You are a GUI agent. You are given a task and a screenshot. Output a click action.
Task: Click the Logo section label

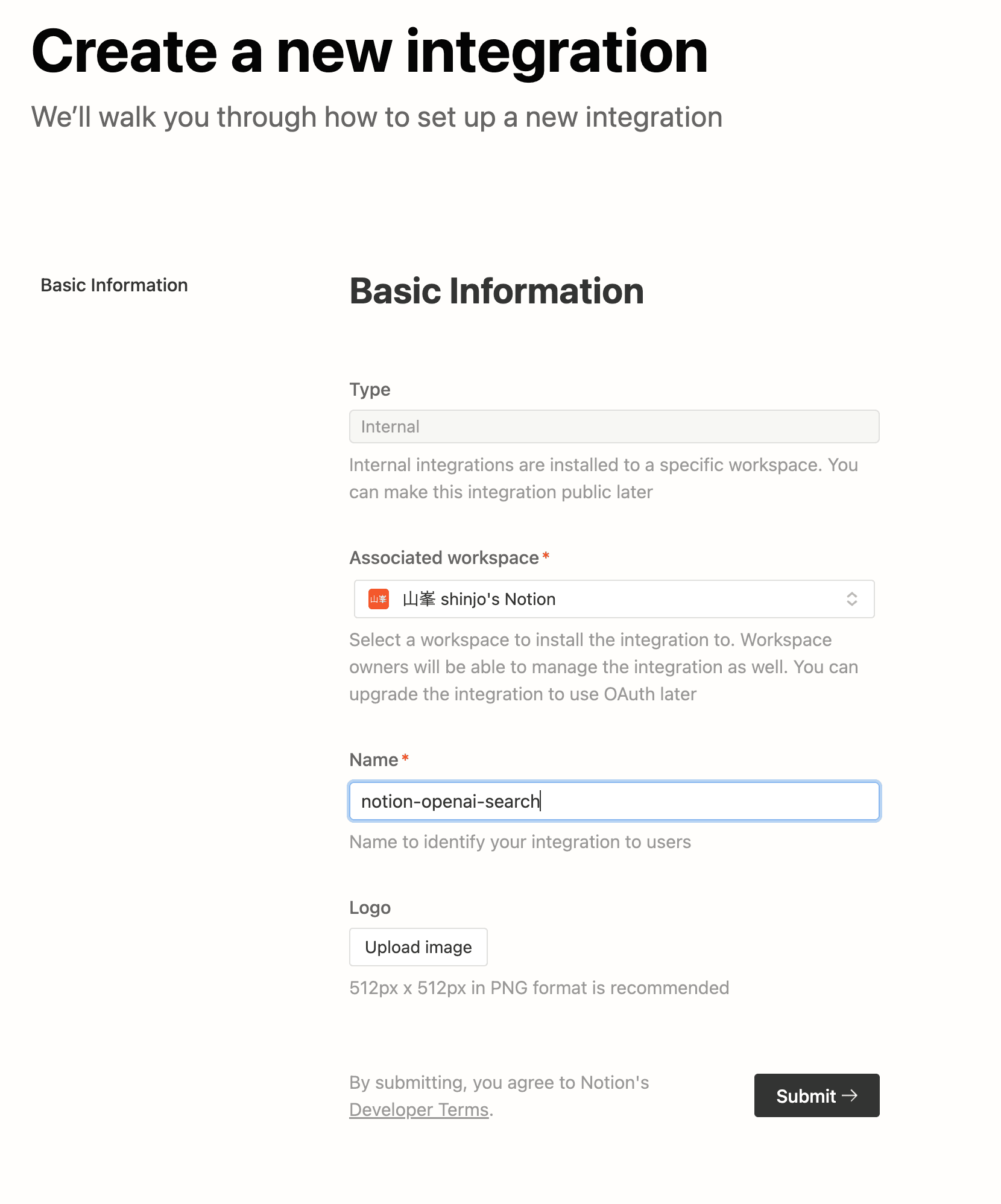pyautogui.click(x=370, y=907)
